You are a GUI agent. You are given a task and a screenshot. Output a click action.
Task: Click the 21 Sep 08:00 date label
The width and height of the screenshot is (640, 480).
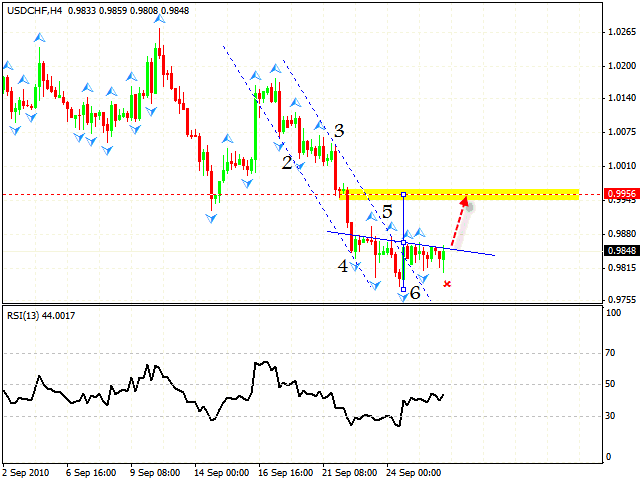350,473
